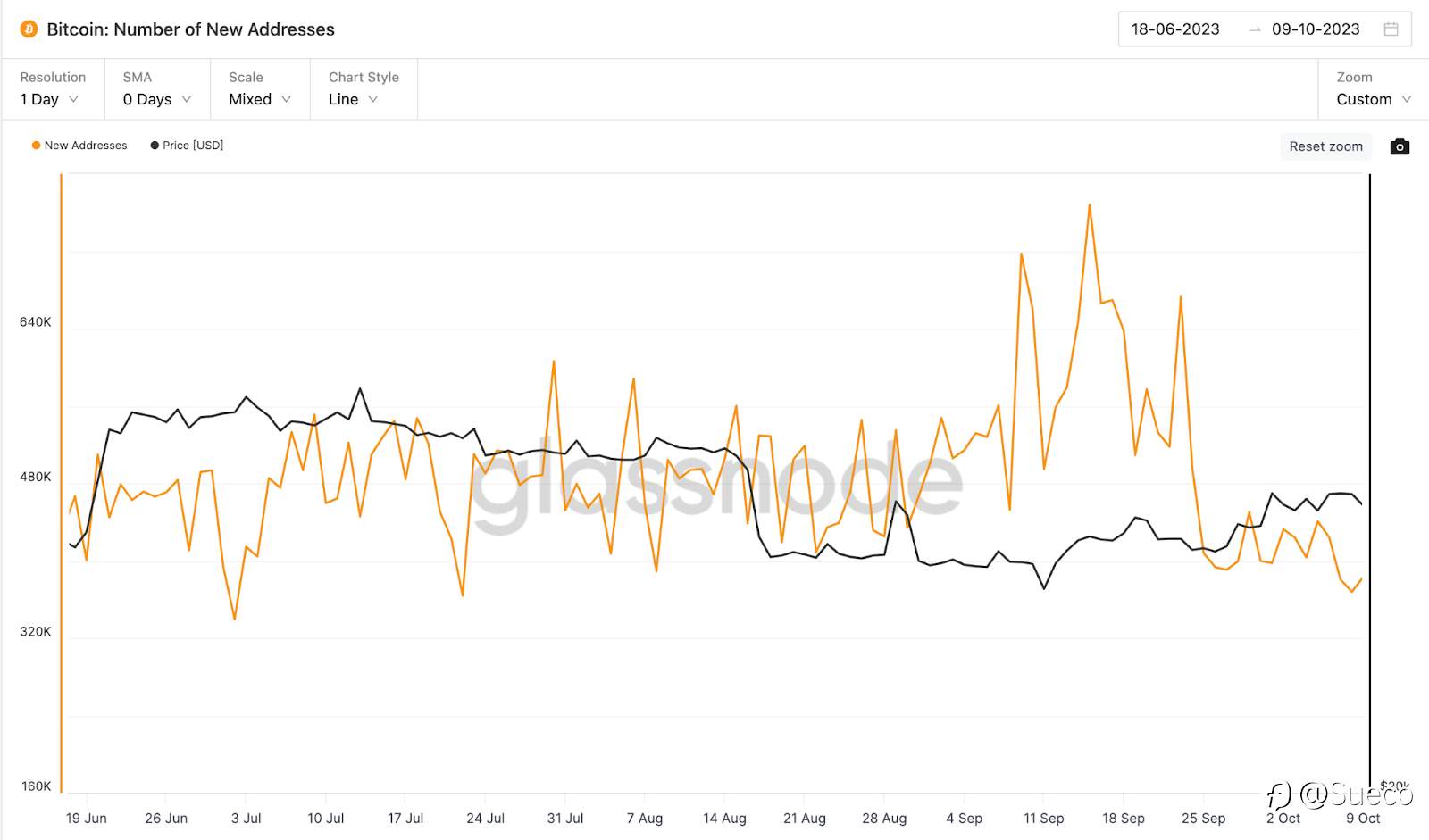Click the 3 Jul x-axis label
The width and height of the screenshot is (1429, 840).
[246, 819]
